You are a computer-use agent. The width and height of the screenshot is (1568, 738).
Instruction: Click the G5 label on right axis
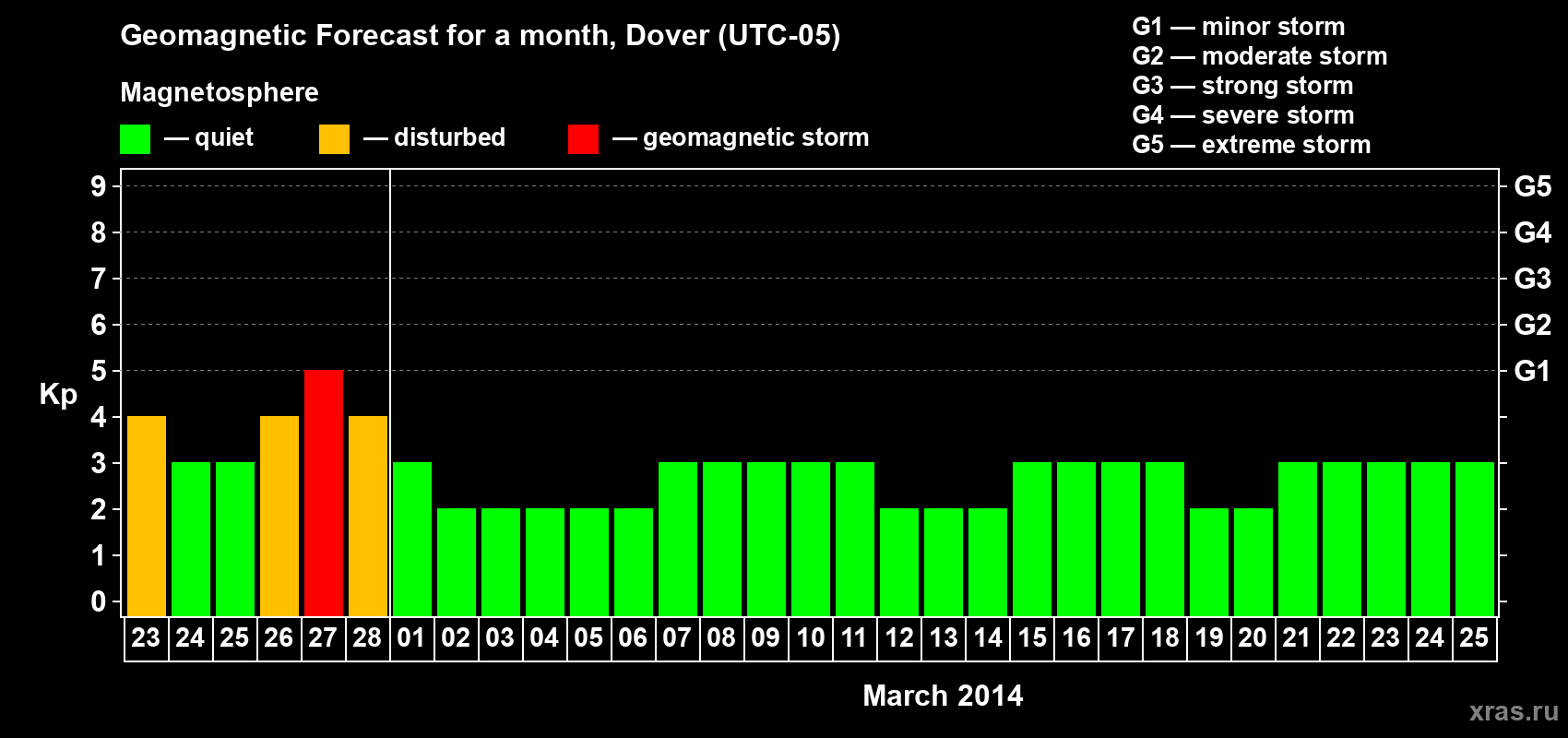tap(1532, 186)
